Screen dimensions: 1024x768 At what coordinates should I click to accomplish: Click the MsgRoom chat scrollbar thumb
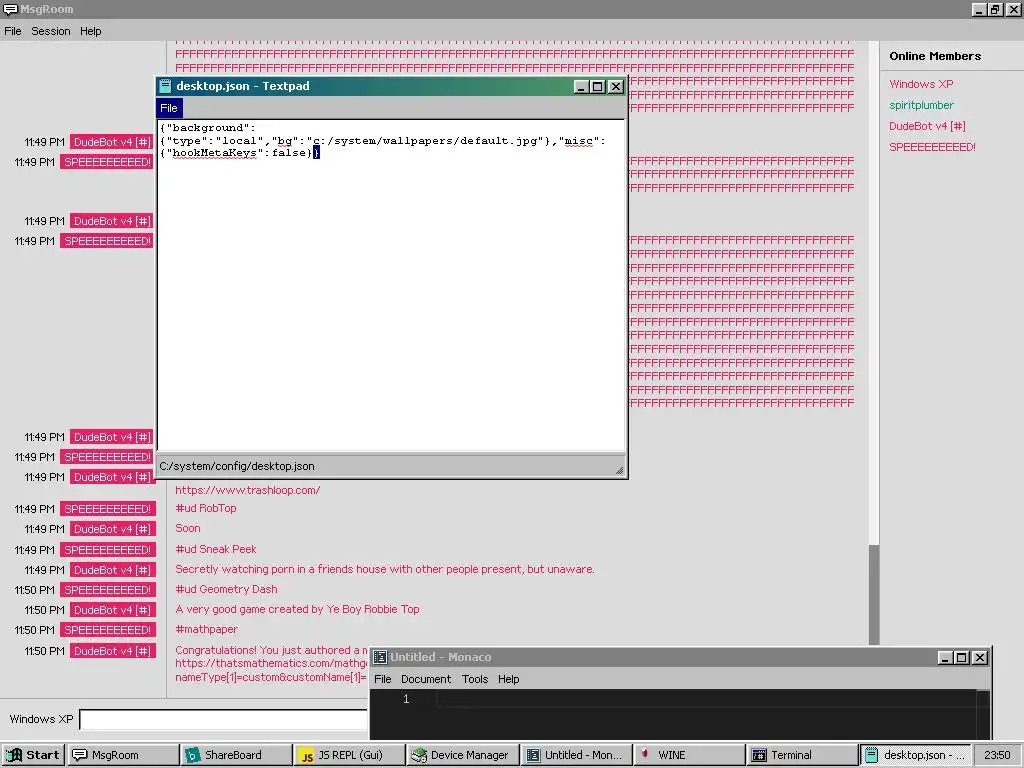[x=874, y=594]
